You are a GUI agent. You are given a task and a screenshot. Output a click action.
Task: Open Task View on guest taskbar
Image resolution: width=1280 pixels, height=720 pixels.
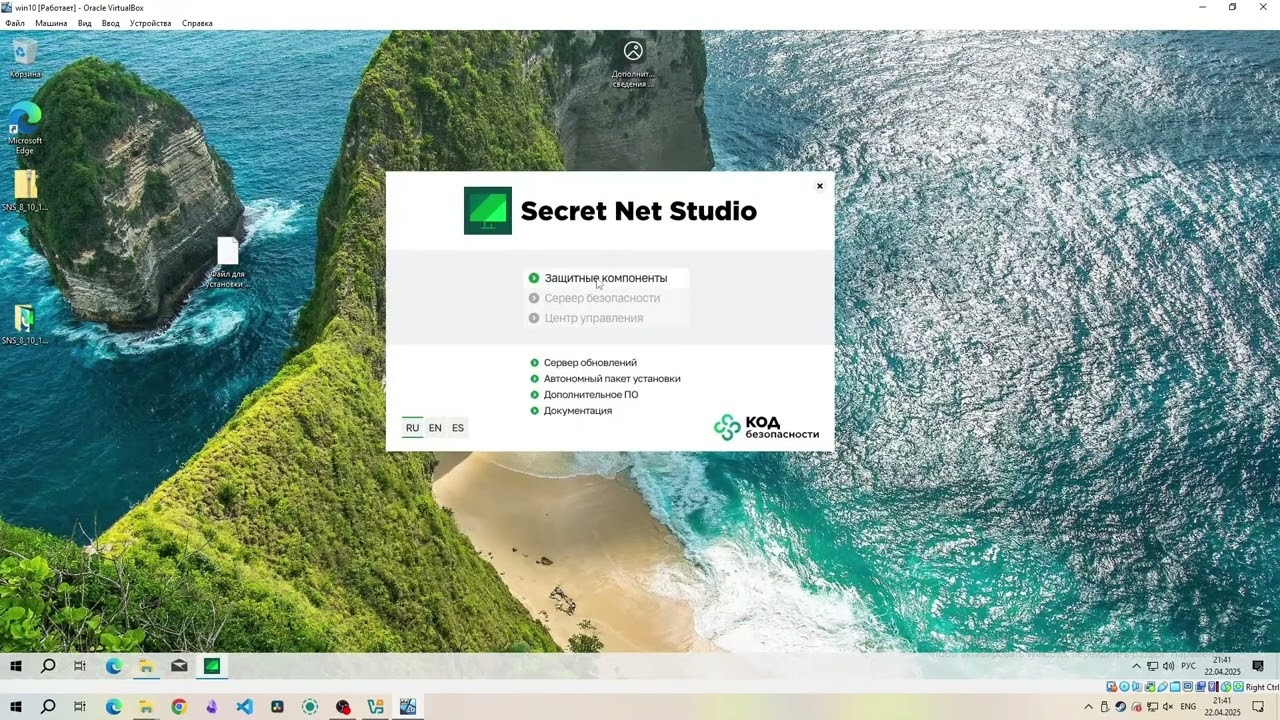click(x=80, y=666)
